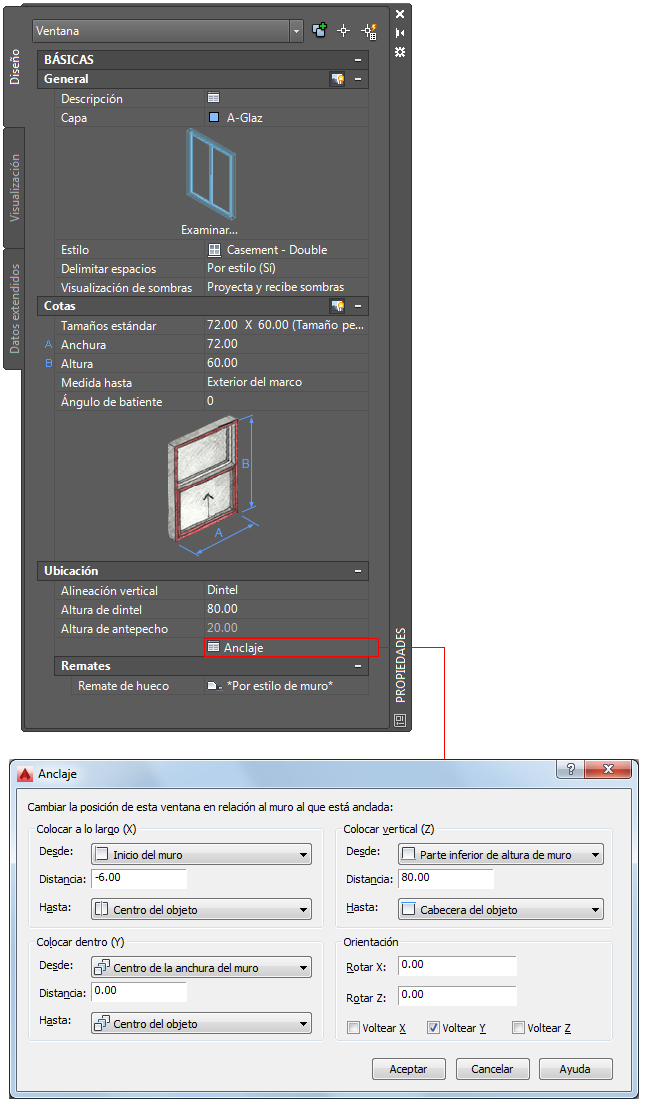Click X Distancia field with -6.00
Screen dimensions: 657x1117
pyautogui.click(x=139, y=878)
